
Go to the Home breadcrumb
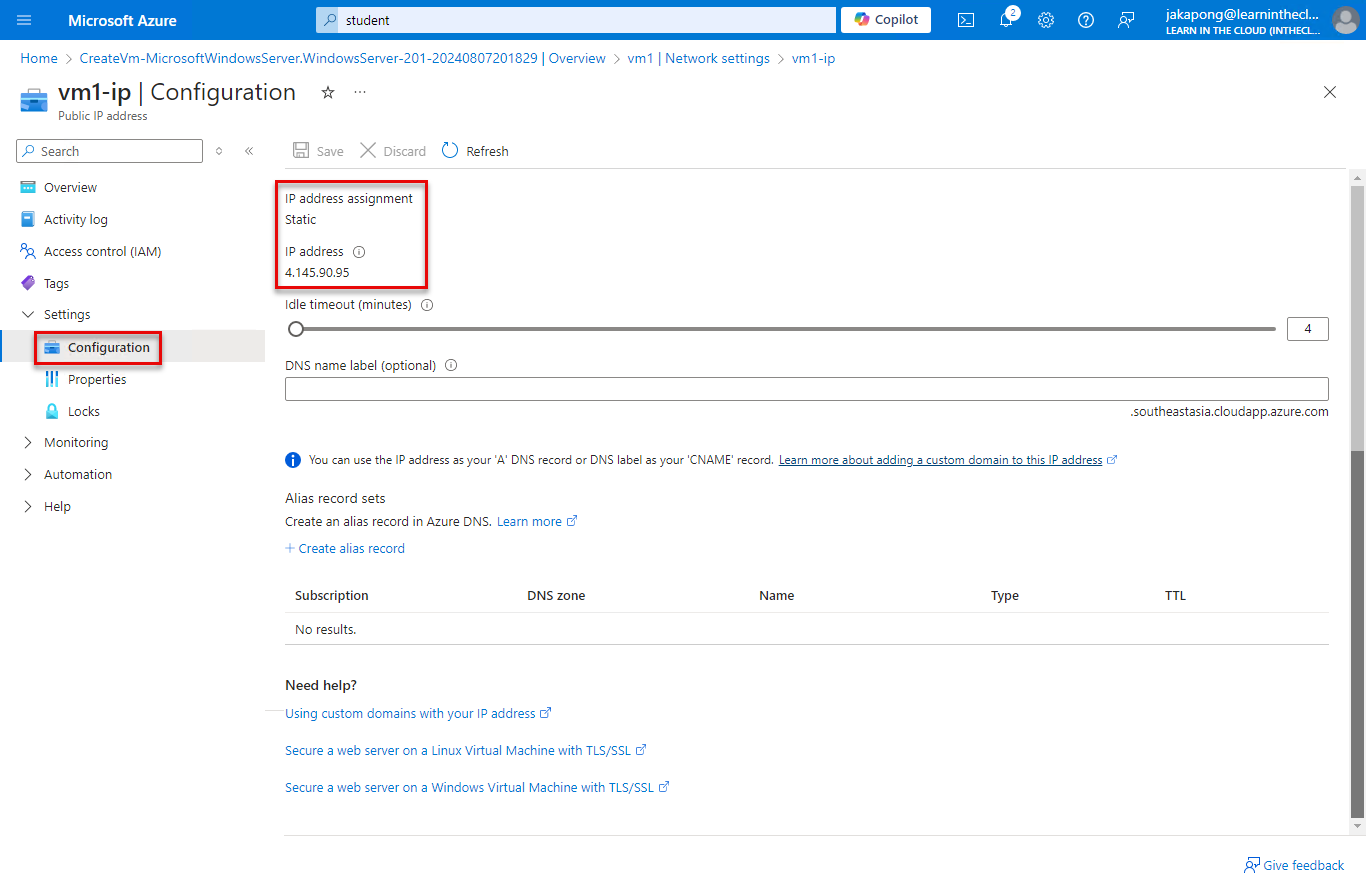click(39, 59)
